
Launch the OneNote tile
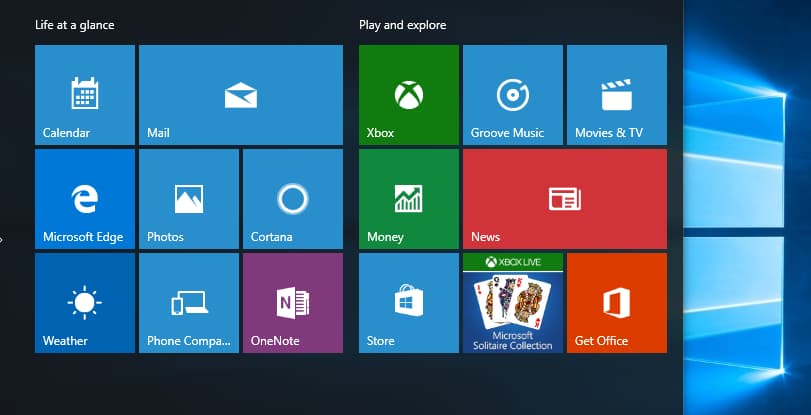[293, 303]
